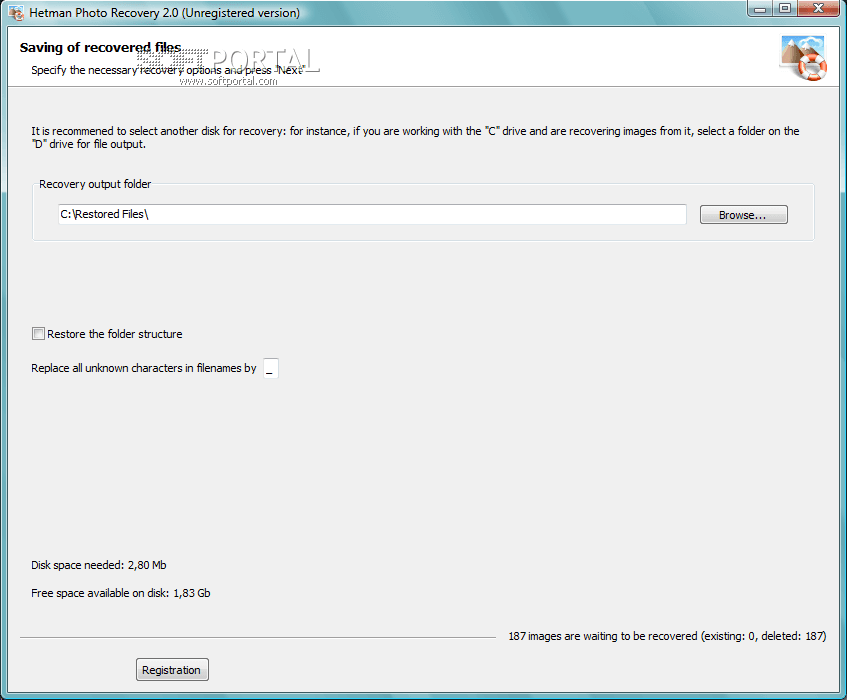
Task: Click the Hetman Photo Recovery title bar icon
Action: pyautogui.click(x=16, y=12)
